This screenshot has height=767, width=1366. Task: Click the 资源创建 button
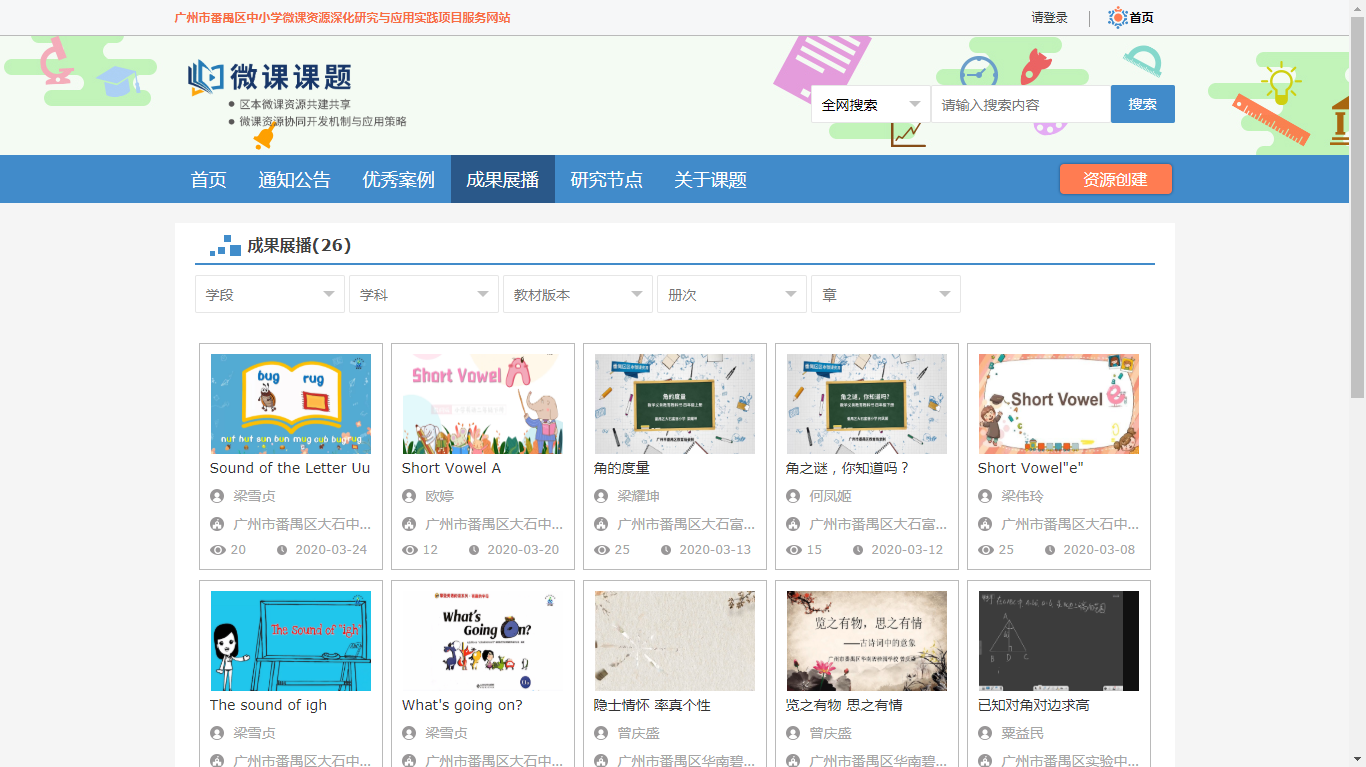click(x=1116, y=179)
